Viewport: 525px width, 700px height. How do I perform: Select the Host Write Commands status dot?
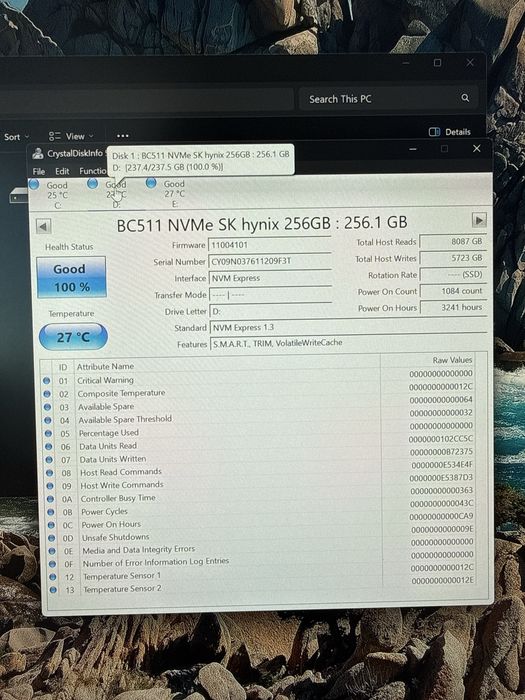click(50, 486)
